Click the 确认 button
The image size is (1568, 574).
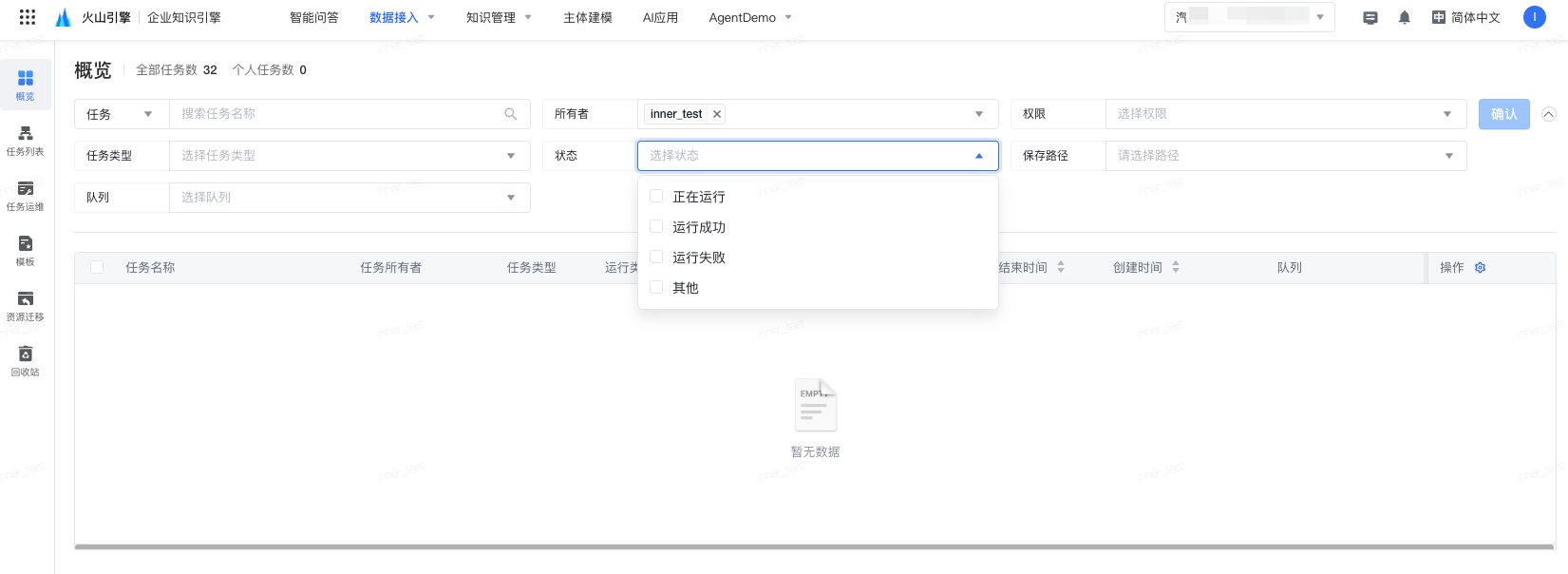coord(1503,114)
